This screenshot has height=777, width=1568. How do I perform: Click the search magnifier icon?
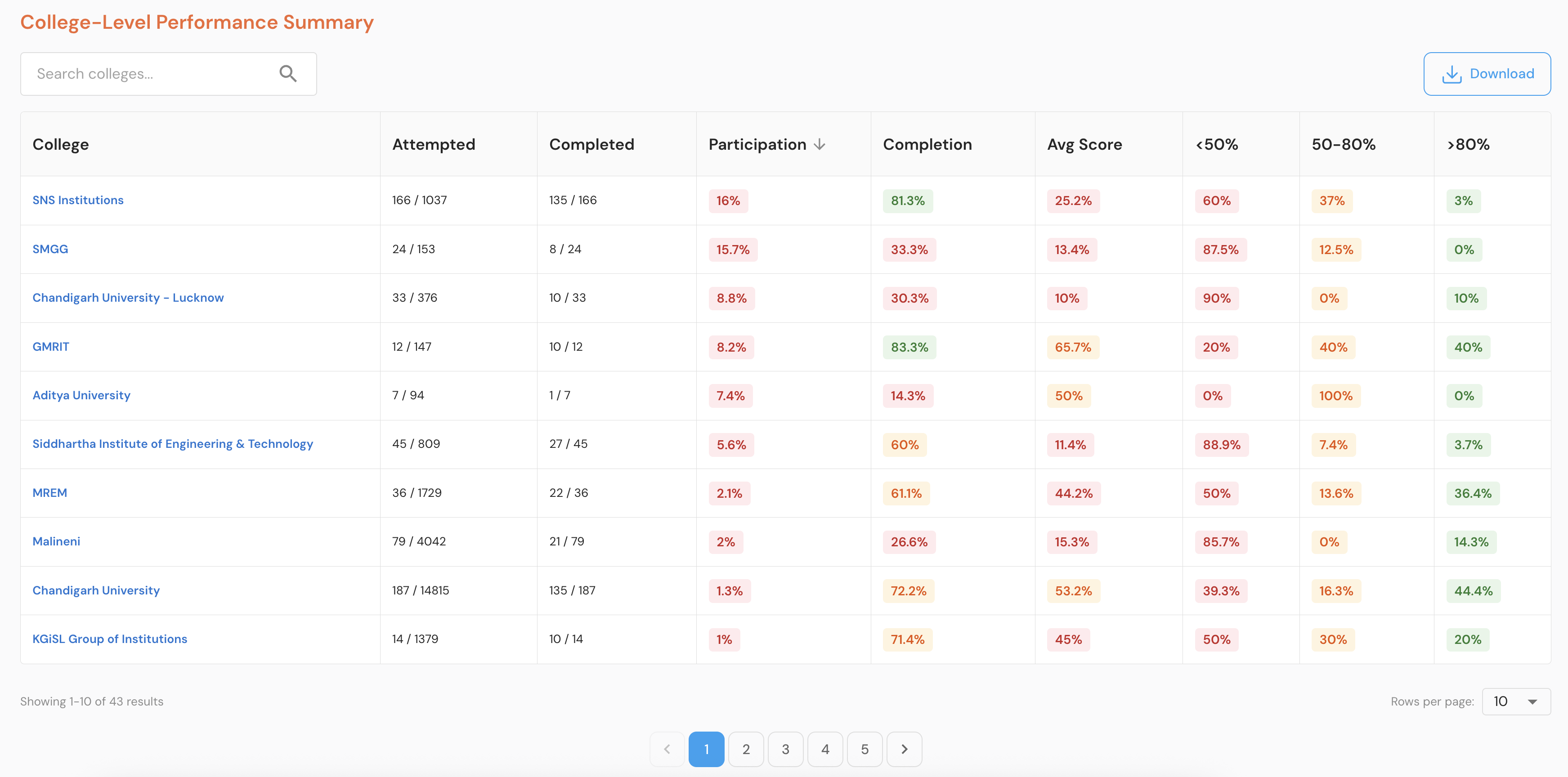[x=288, y=74]
